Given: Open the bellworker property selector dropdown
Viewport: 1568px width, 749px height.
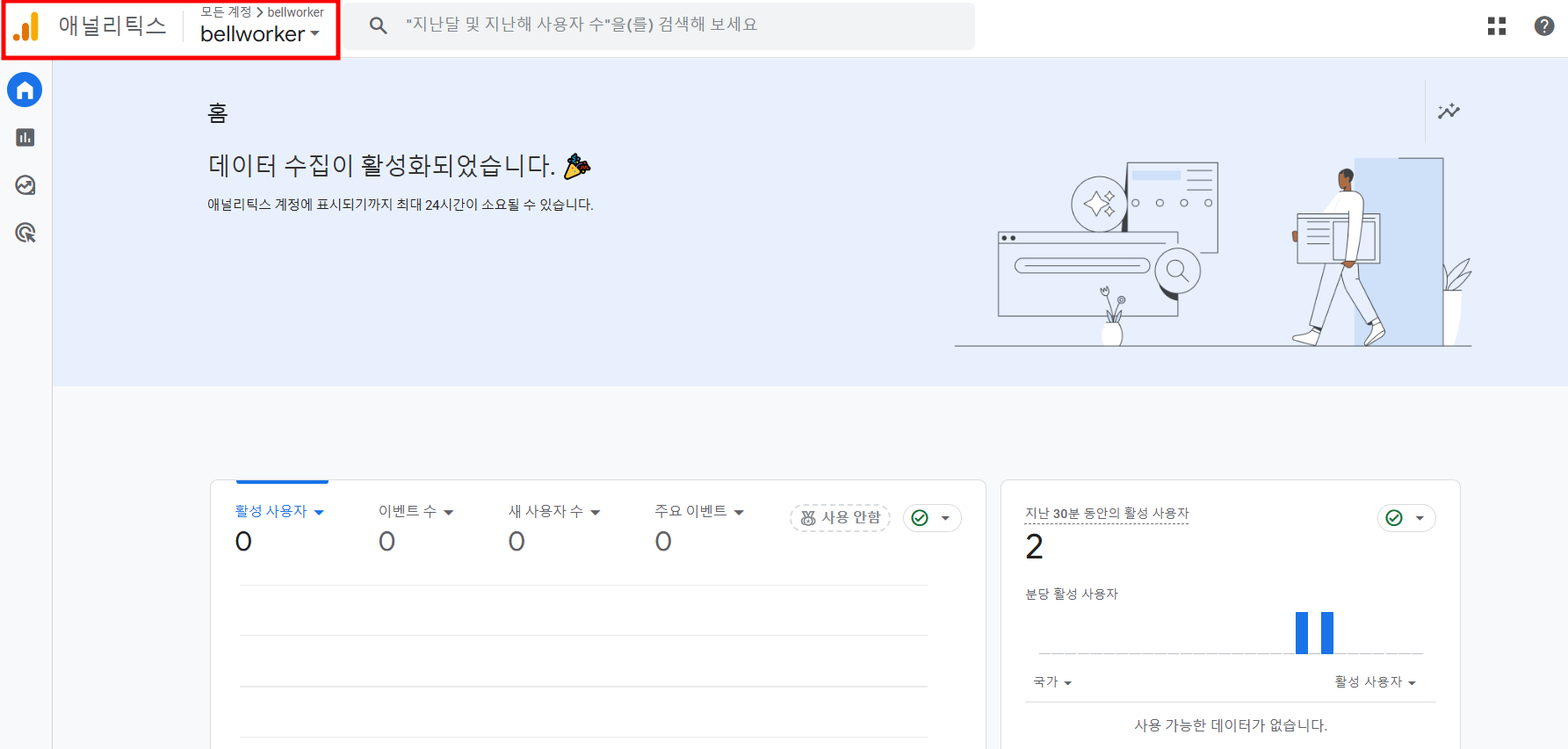Looking at the screenshot, I should point(260,34).
